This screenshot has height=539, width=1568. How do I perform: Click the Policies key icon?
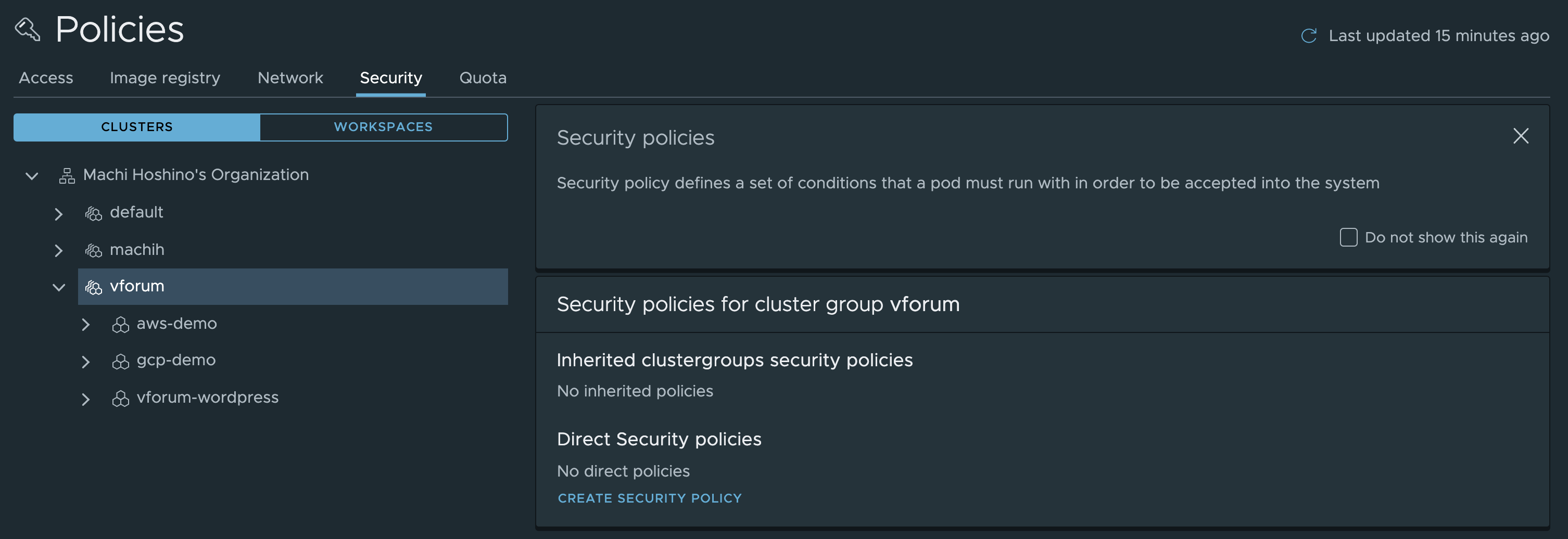point(28,29)
